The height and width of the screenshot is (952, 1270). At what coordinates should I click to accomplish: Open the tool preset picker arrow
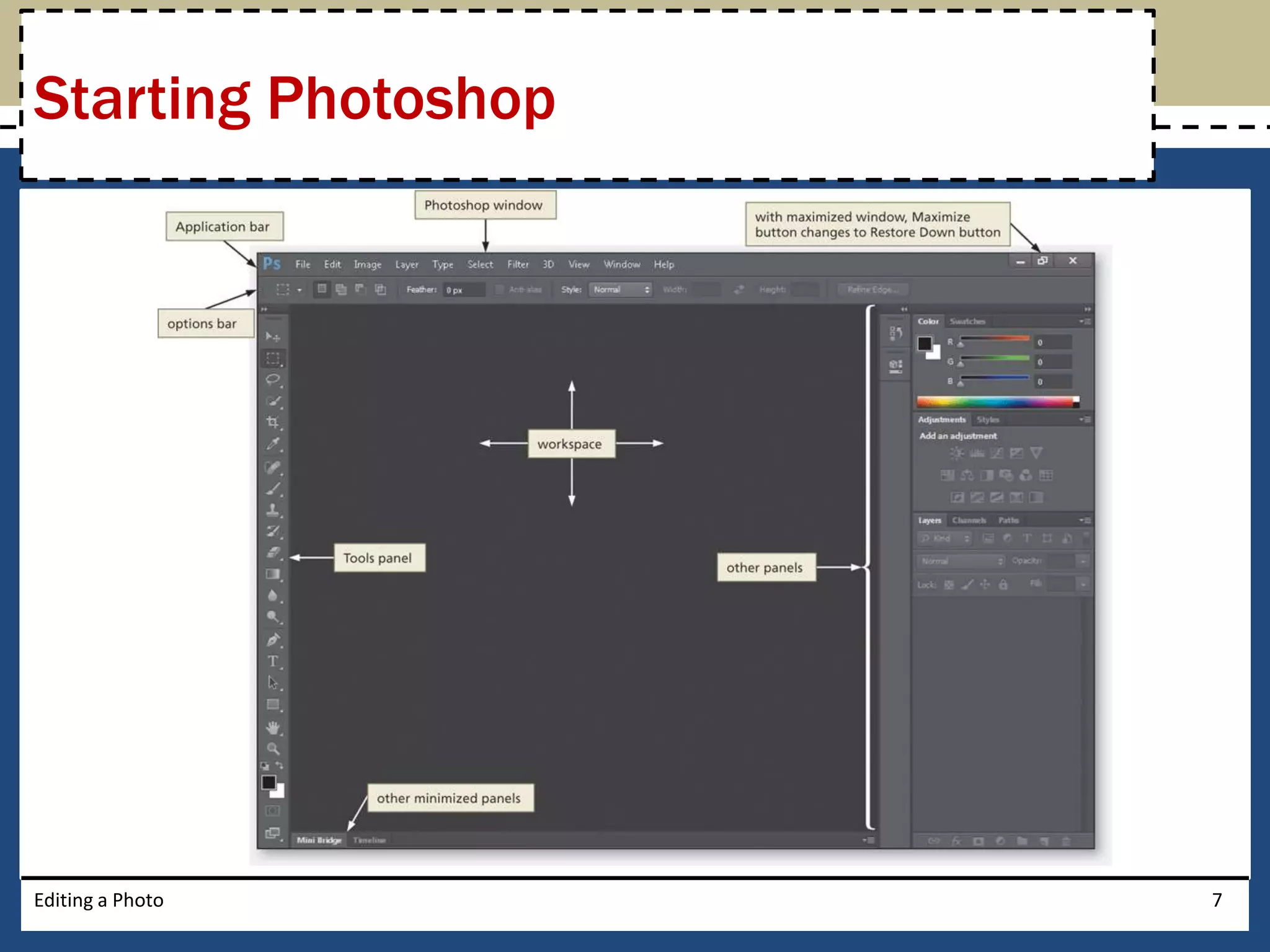(300, 290)
